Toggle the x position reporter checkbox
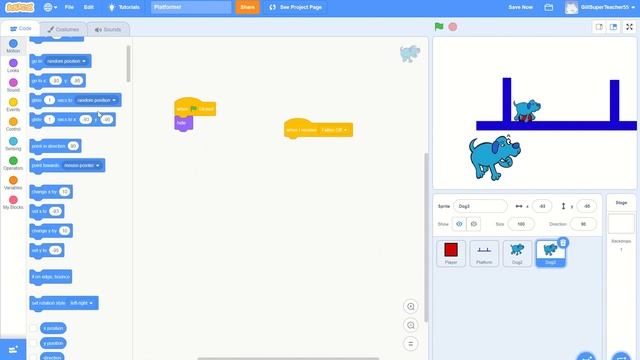640x360 pixels. 34,328
